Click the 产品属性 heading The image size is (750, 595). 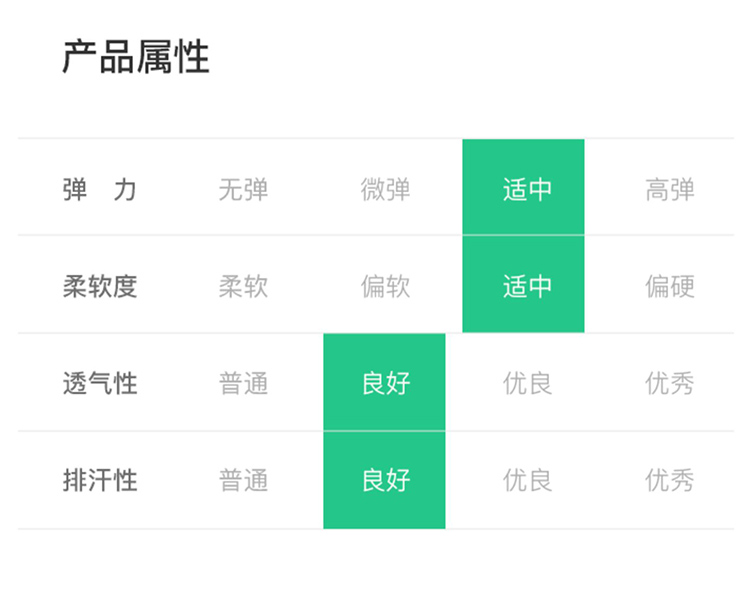136,57
